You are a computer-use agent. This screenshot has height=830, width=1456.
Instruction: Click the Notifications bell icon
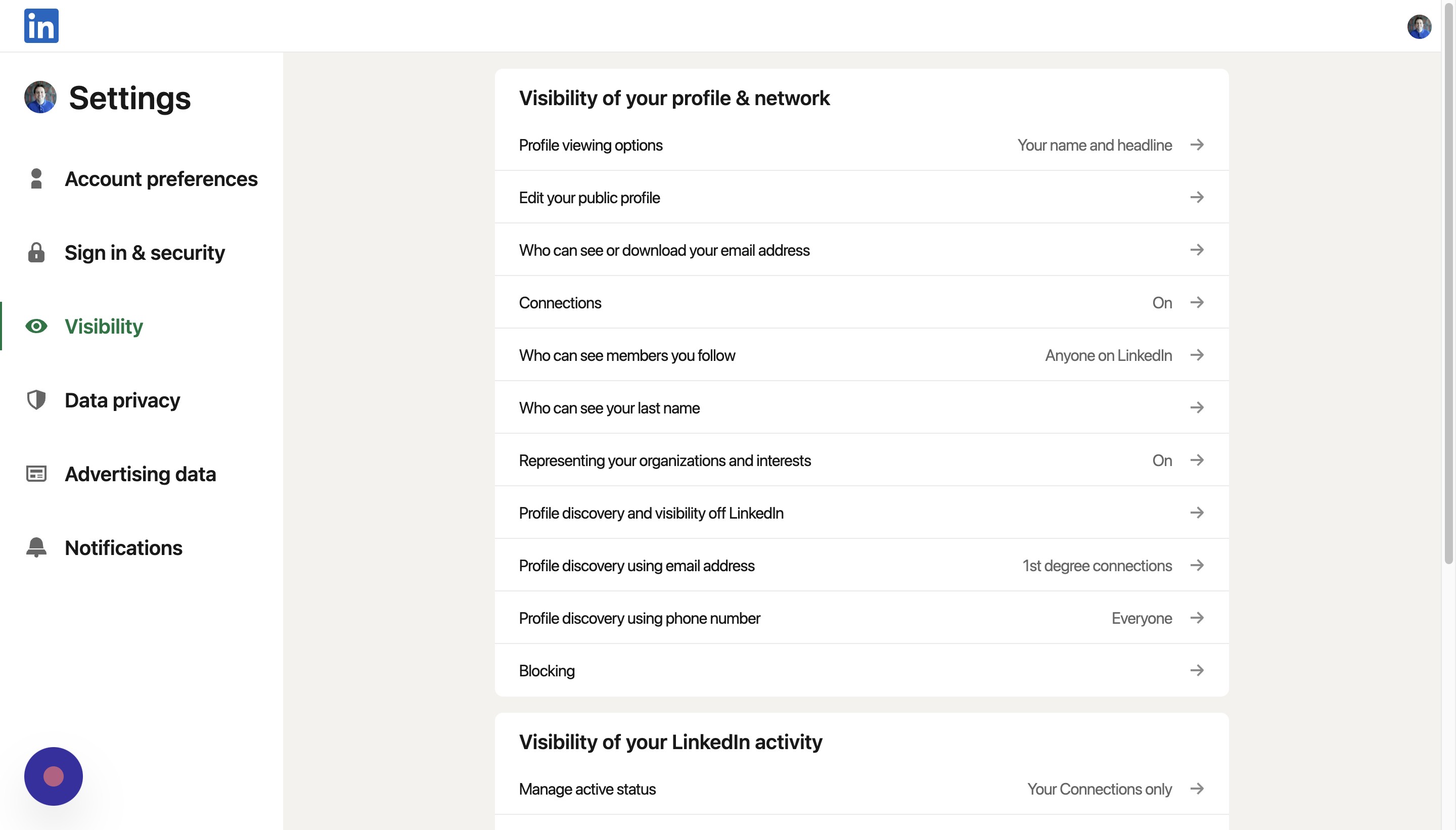coord(36,547)
